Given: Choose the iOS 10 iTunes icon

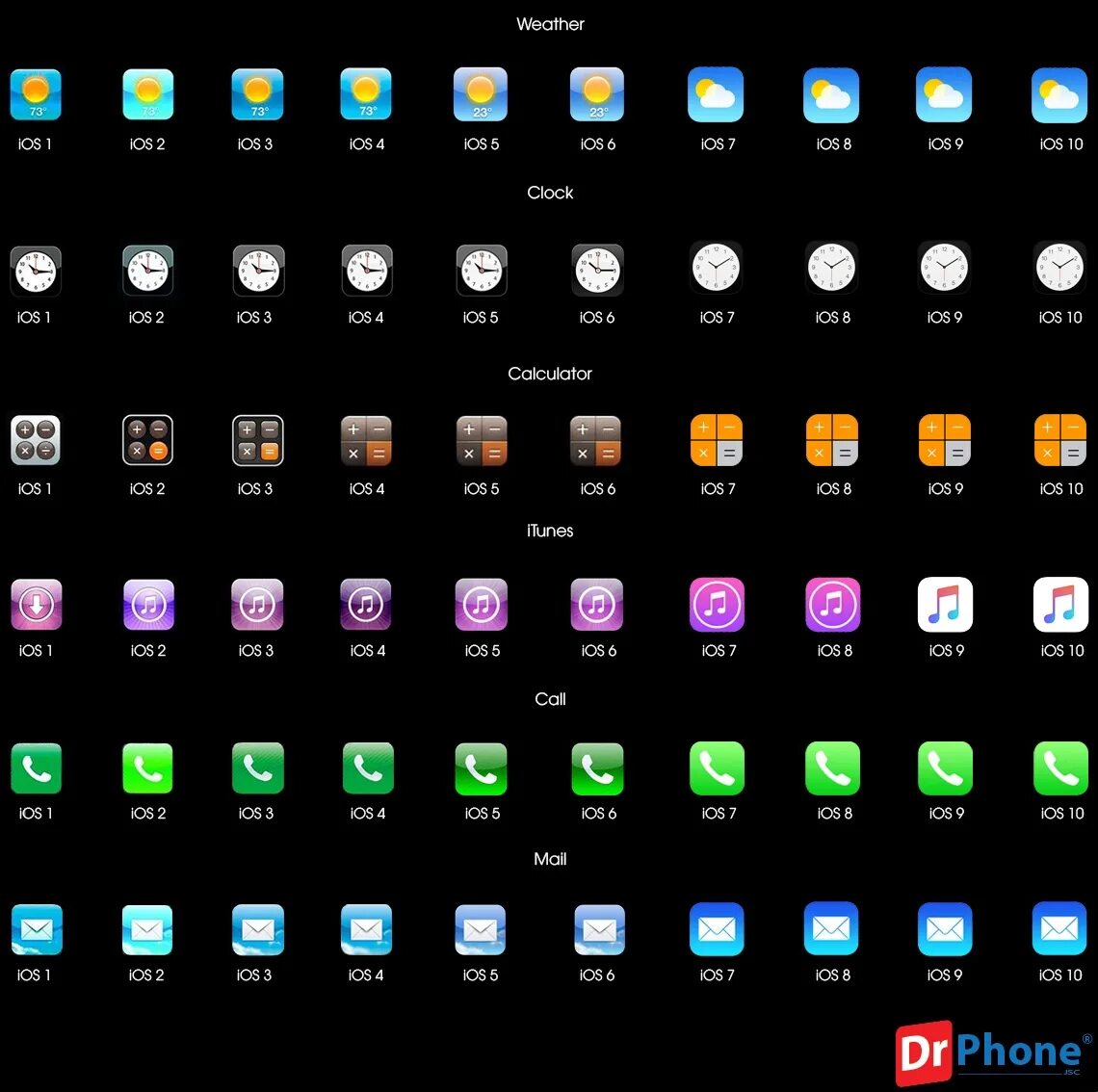Looking at the screenshot, I should (1060, 605).
